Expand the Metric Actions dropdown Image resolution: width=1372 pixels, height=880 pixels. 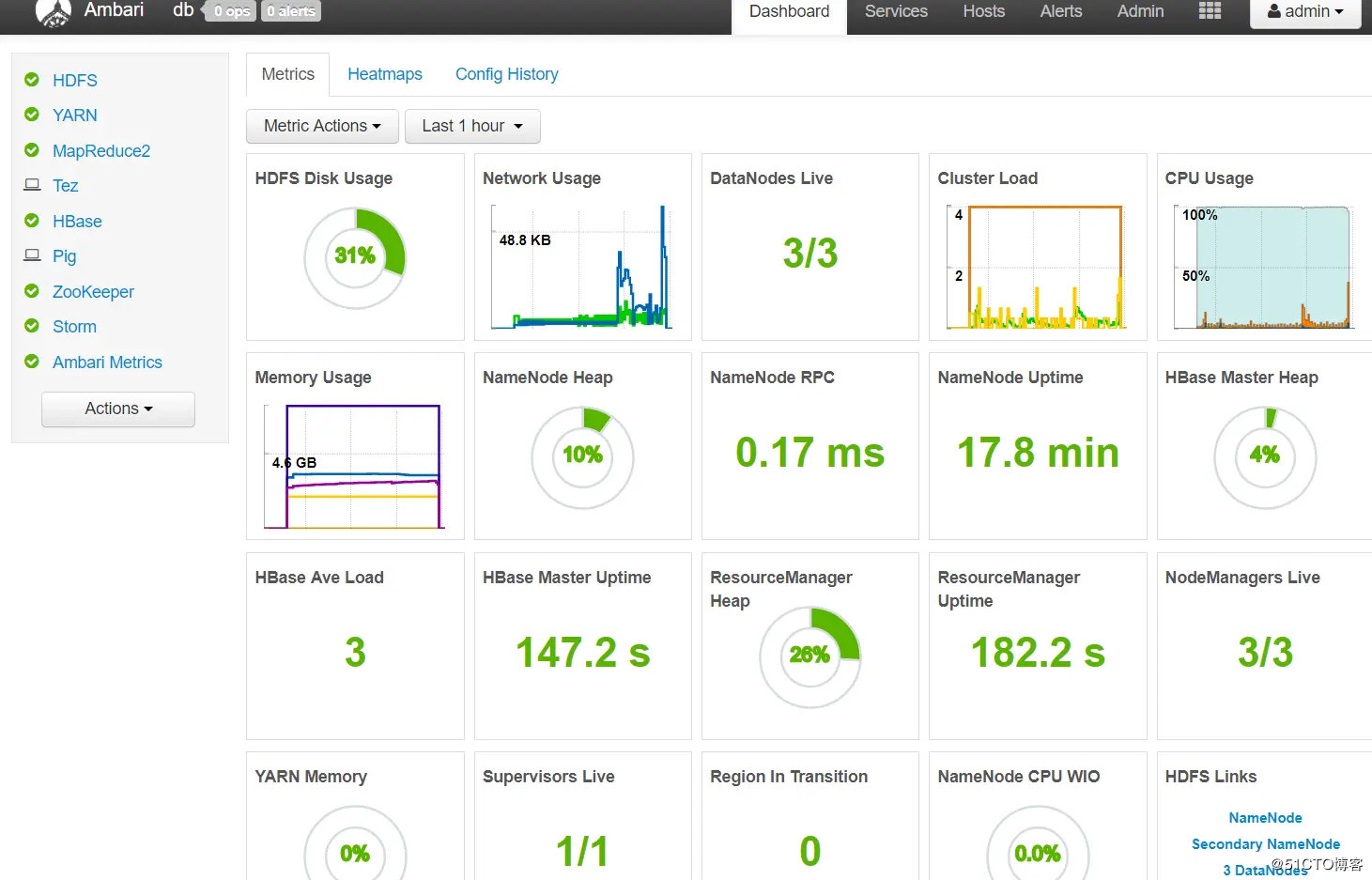pos(322,126)
